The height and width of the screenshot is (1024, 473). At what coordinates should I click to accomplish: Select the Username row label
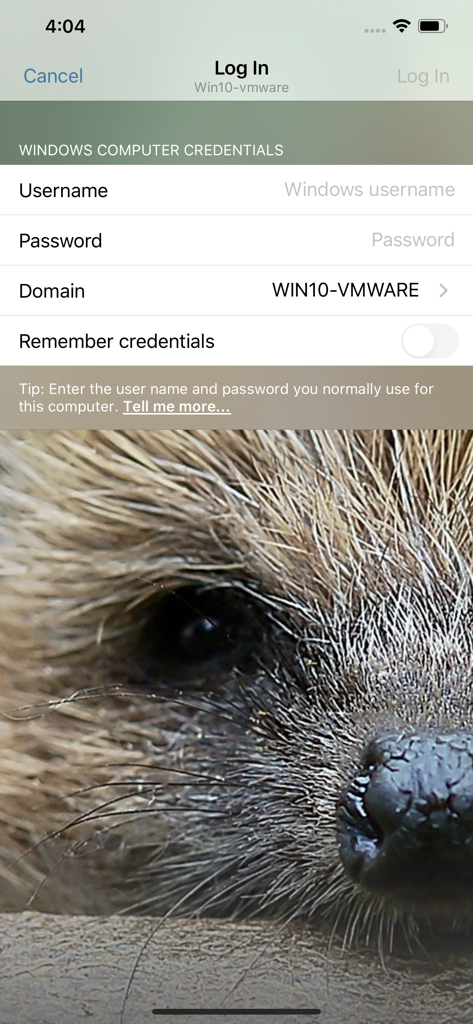pos(63,190)
